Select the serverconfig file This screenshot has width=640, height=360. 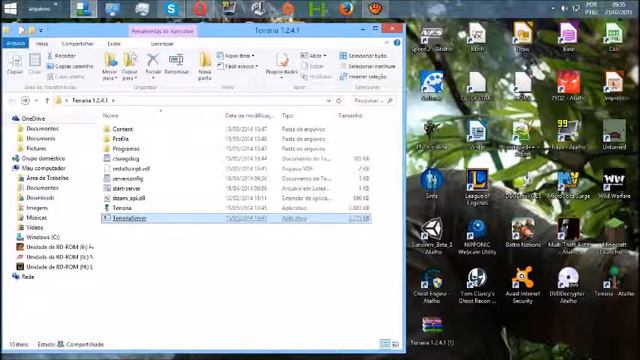pyautogui.click(x=128, y=178)
